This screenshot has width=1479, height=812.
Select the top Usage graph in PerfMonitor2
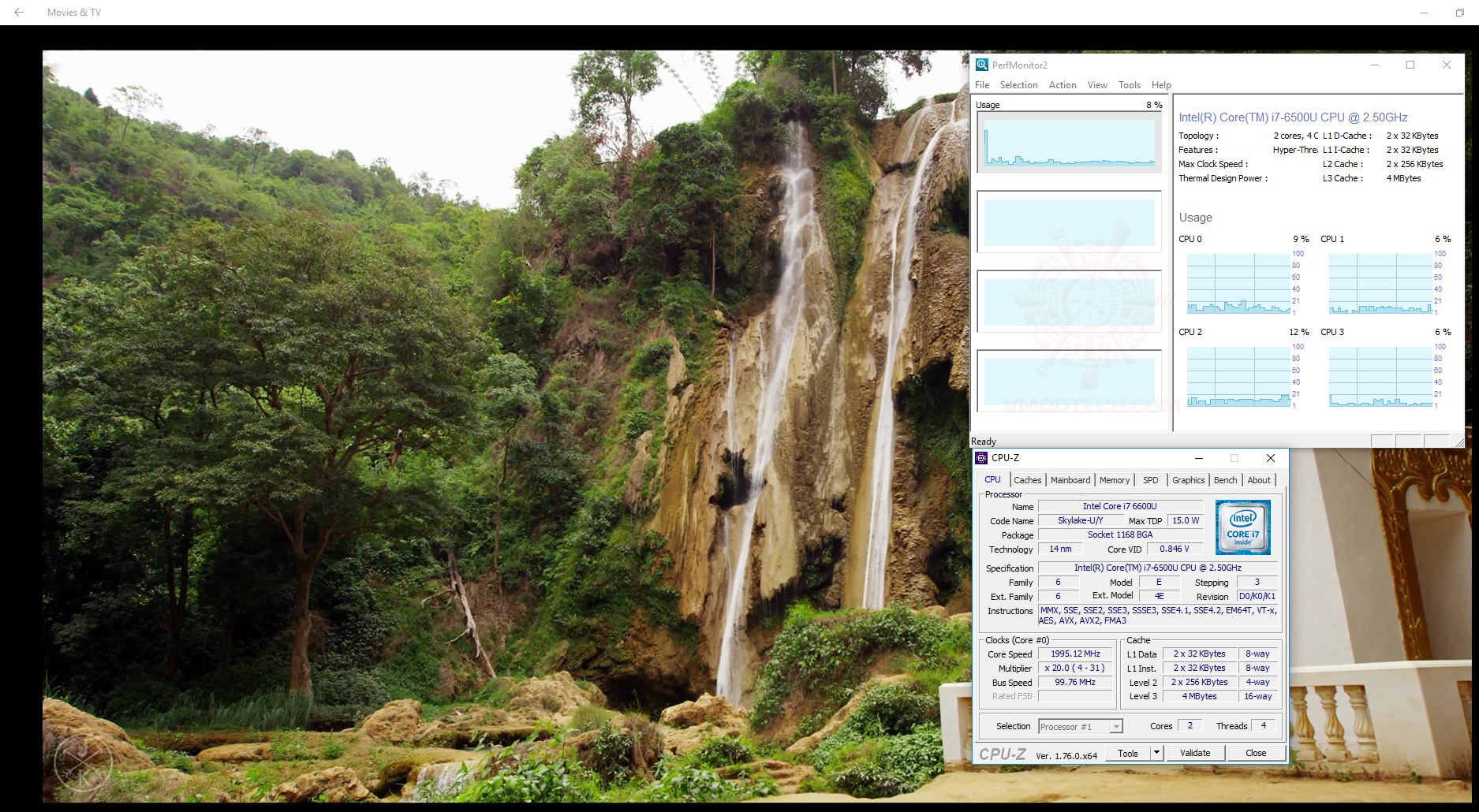pos(1069,142)
